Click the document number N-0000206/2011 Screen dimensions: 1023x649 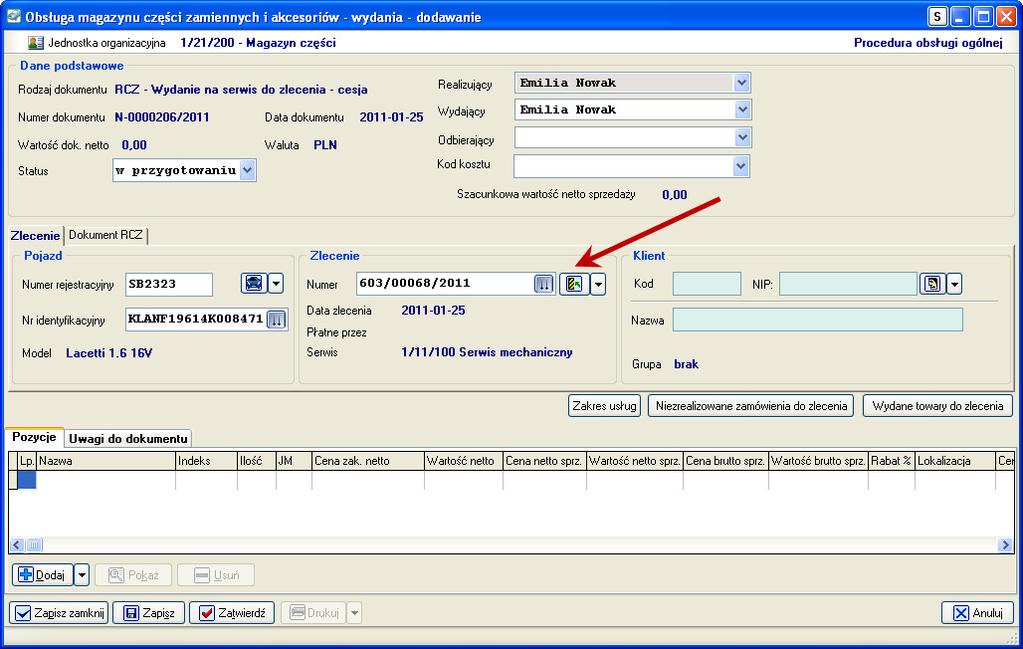[162, 117]
